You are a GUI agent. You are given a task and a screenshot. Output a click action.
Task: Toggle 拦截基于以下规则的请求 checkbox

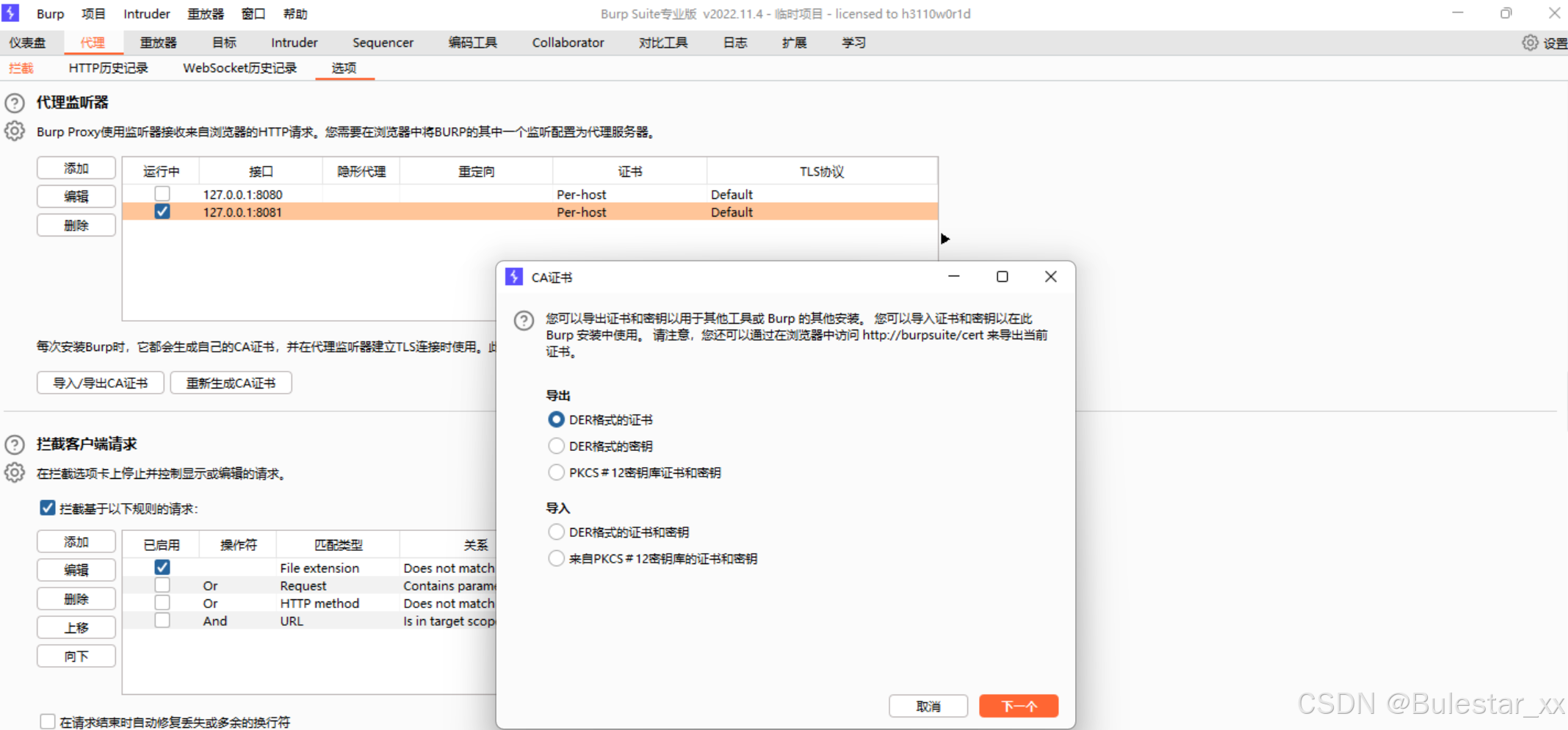(48, 508)
